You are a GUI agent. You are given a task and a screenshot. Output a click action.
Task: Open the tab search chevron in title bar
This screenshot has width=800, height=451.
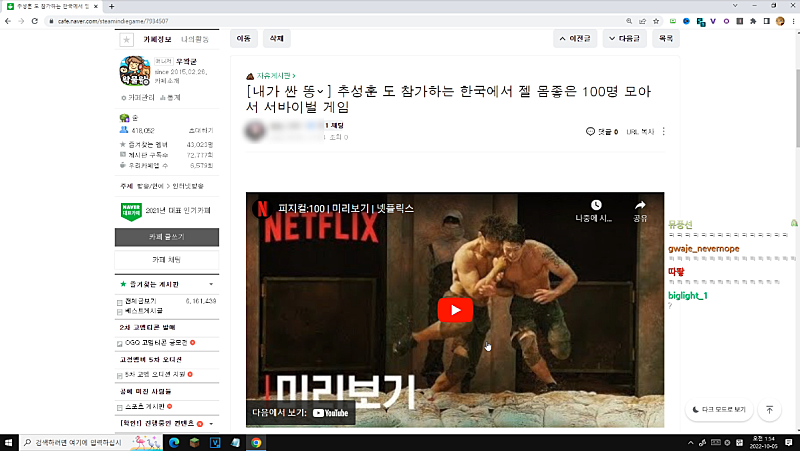pos(735,6)
